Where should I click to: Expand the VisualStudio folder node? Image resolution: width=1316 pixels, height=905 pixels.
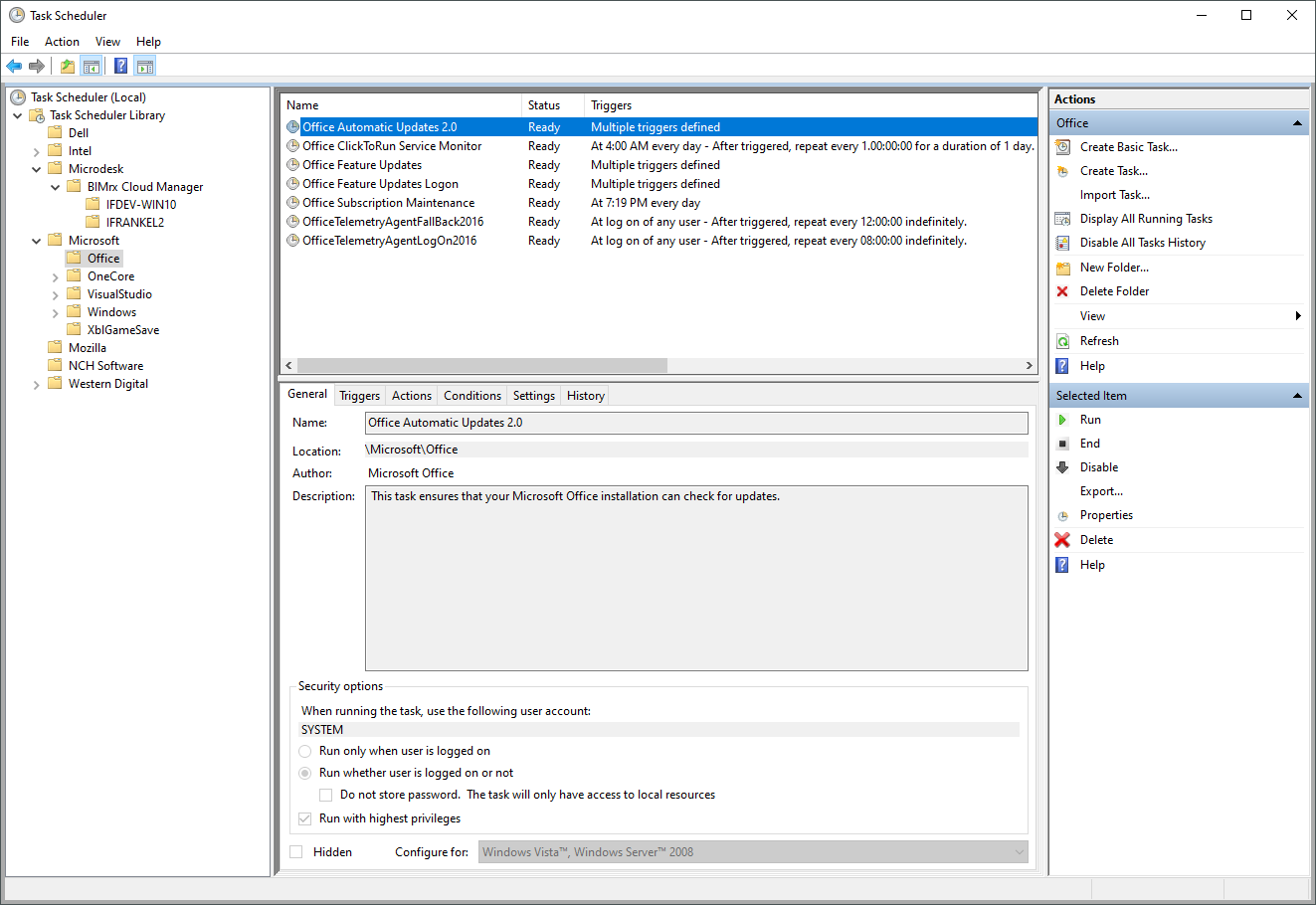coord(56,294)
